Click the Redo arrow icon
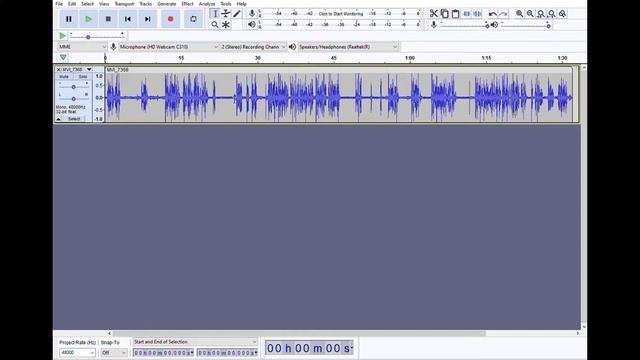The image size is (640, 360). click(503, 14)
